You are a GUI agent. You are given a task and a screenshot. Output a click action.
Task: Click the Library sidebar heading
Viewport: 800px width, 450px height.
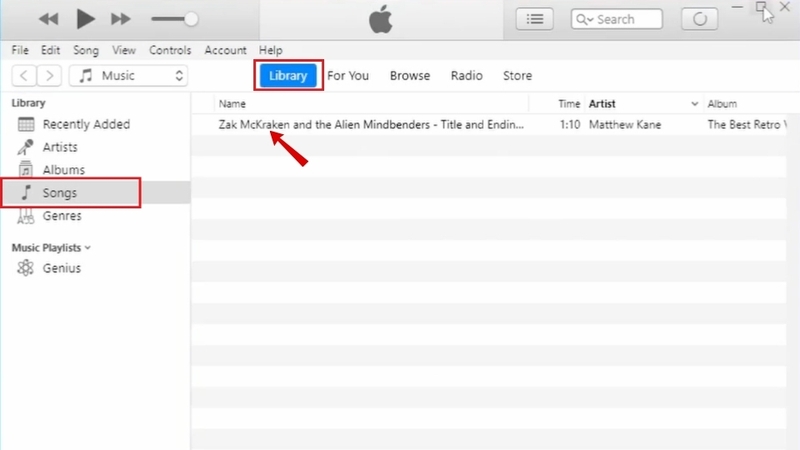click(29, 103)
